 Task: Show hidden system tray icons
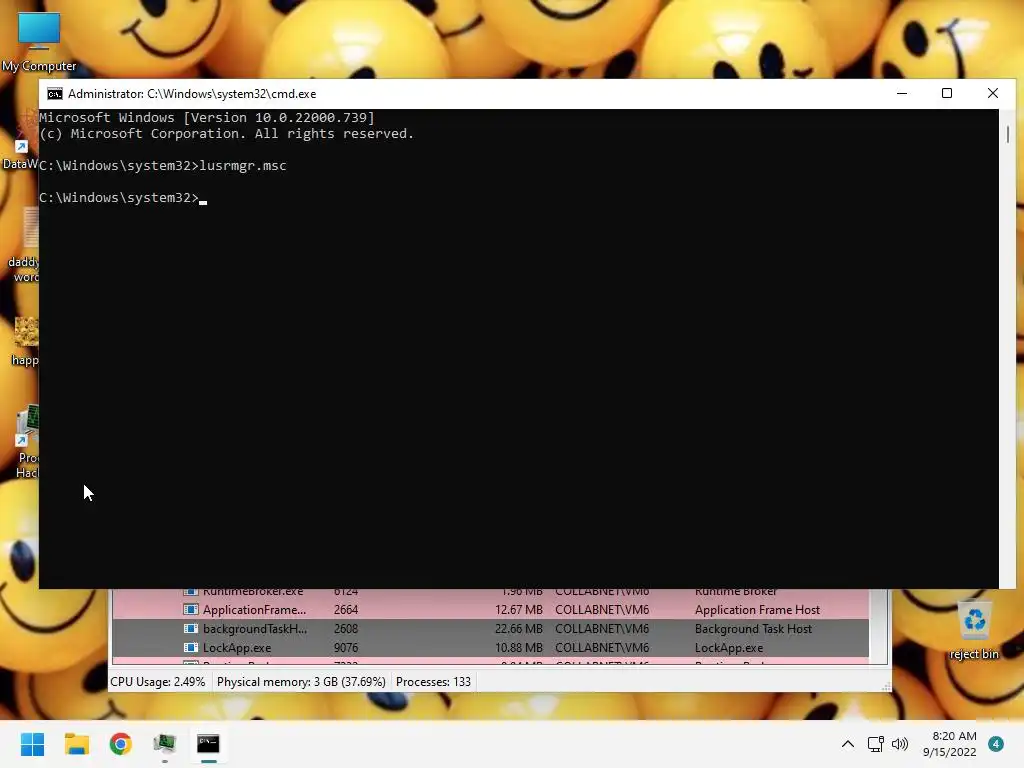pyautogui.click(x=848, y=744)
